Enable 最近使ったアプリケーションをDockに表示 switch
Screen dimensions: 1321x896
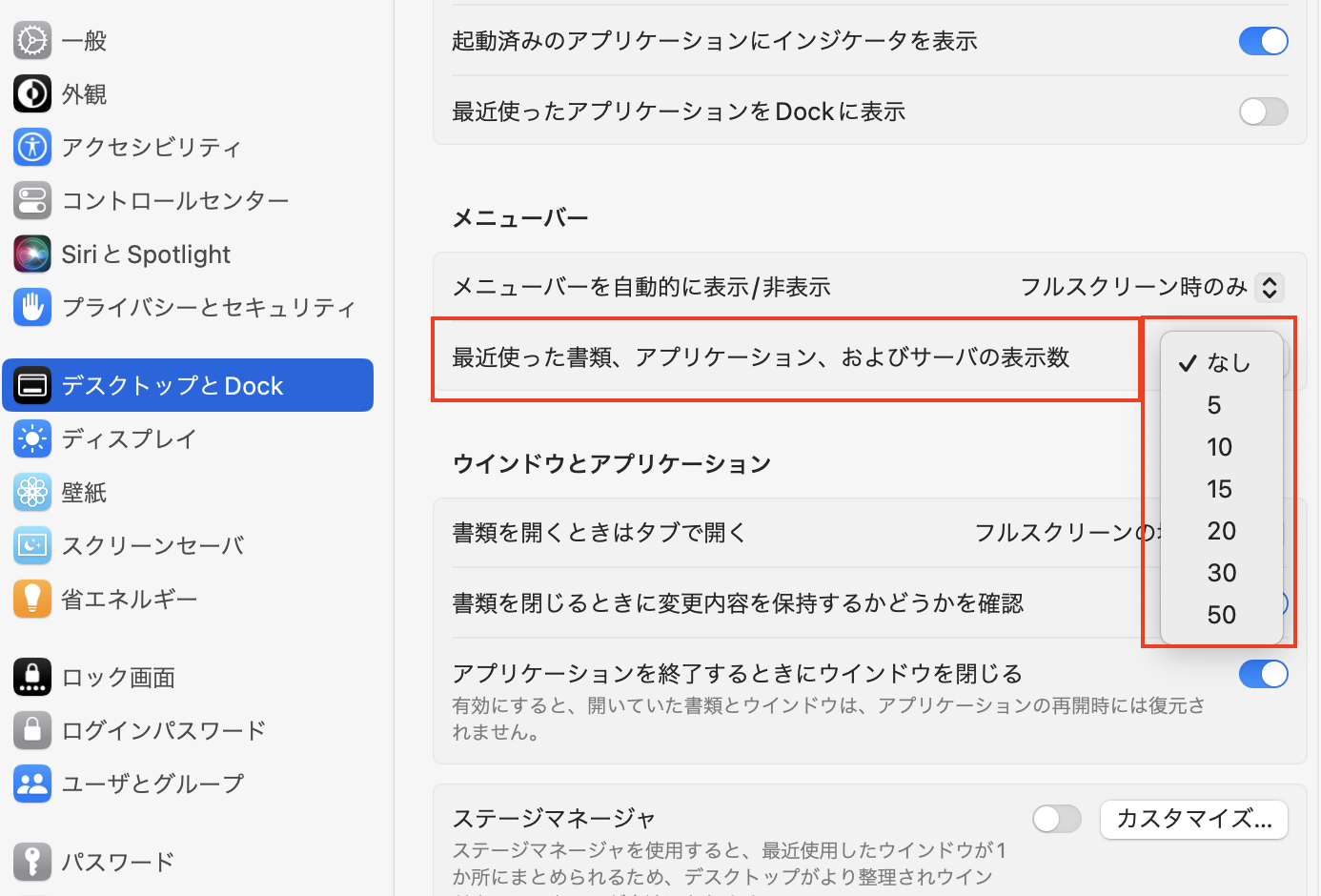(1263, 112)
